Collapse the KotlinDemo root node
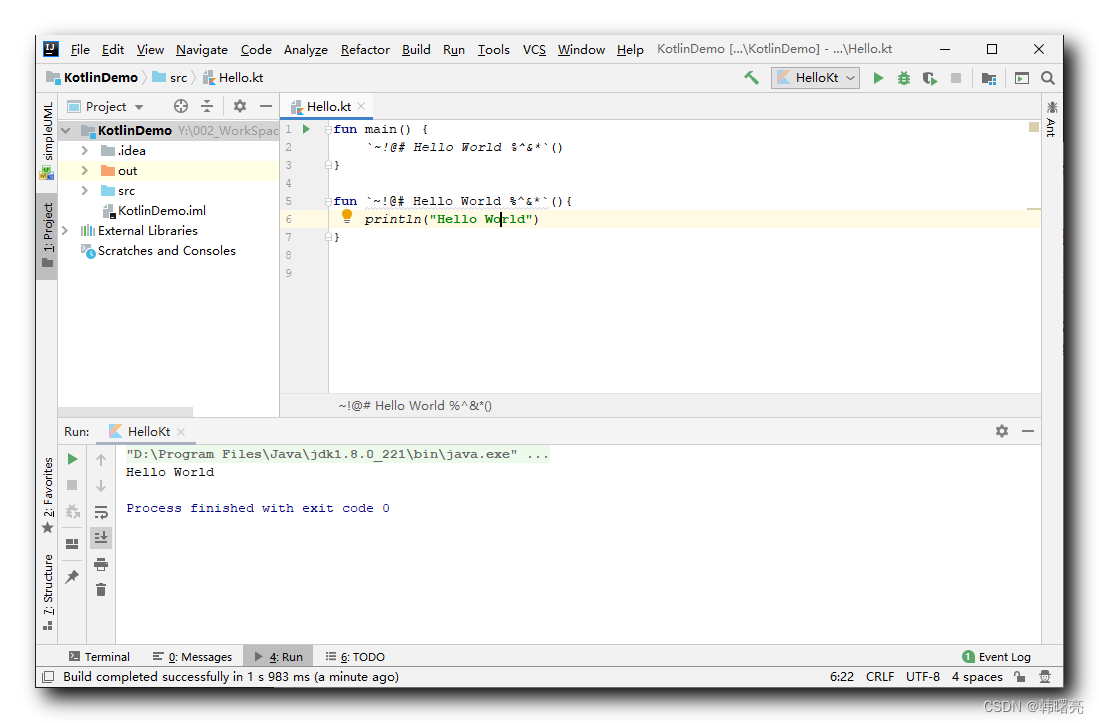The image size is (1099, 723). [66, 130]
